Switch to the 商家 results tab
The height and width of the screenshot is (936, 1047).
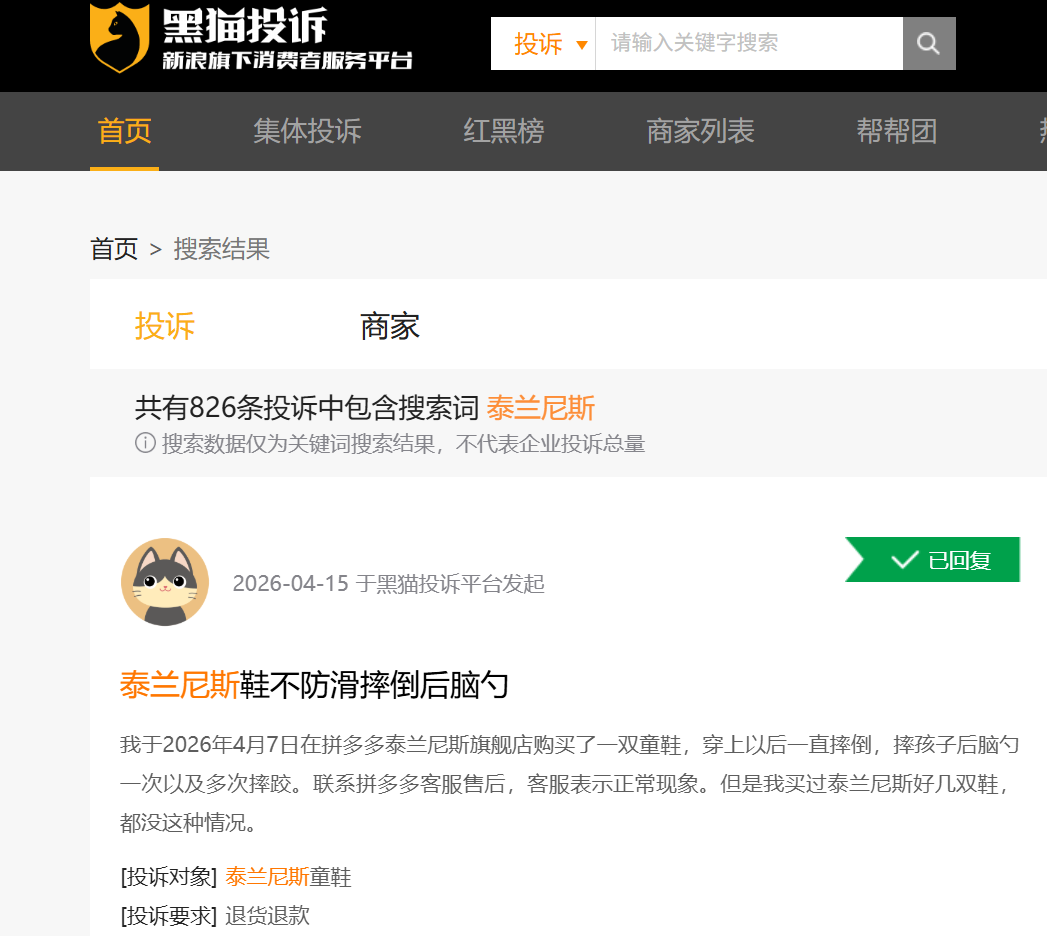coord(390,326)
